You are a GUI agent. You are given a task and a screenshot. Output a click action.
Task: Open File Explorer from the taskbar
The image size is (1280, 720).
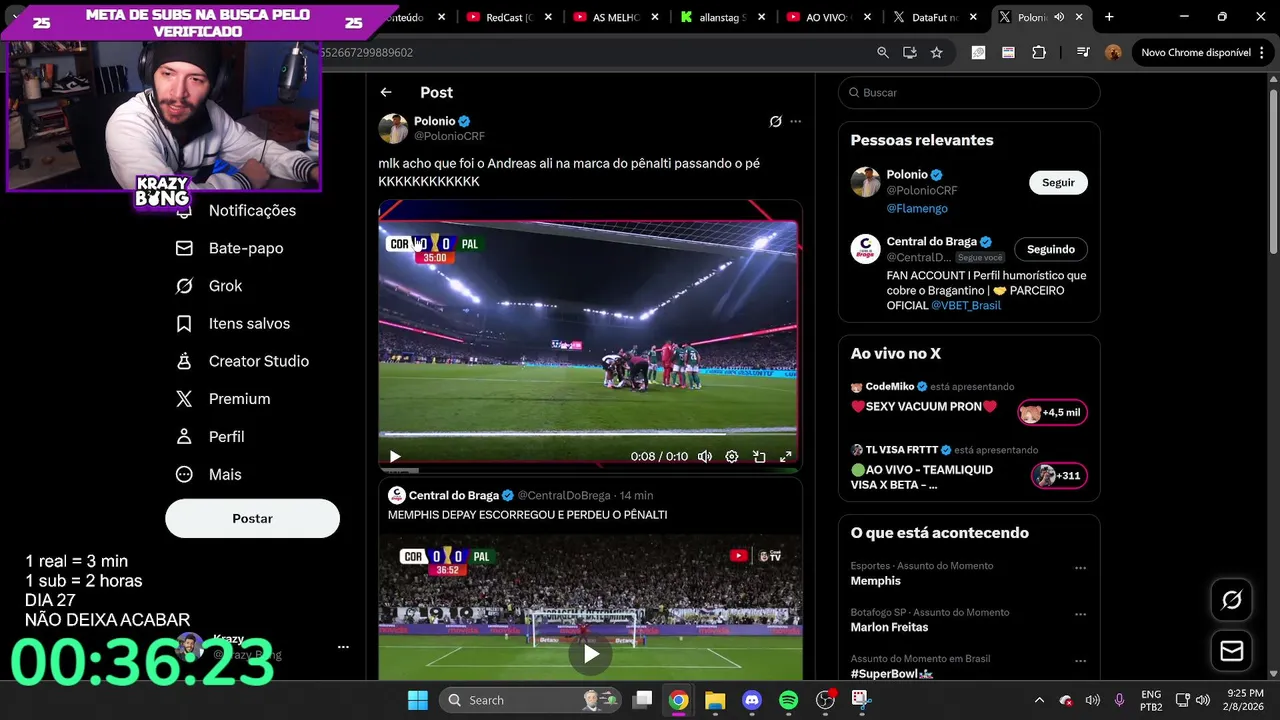click(715, 700)
